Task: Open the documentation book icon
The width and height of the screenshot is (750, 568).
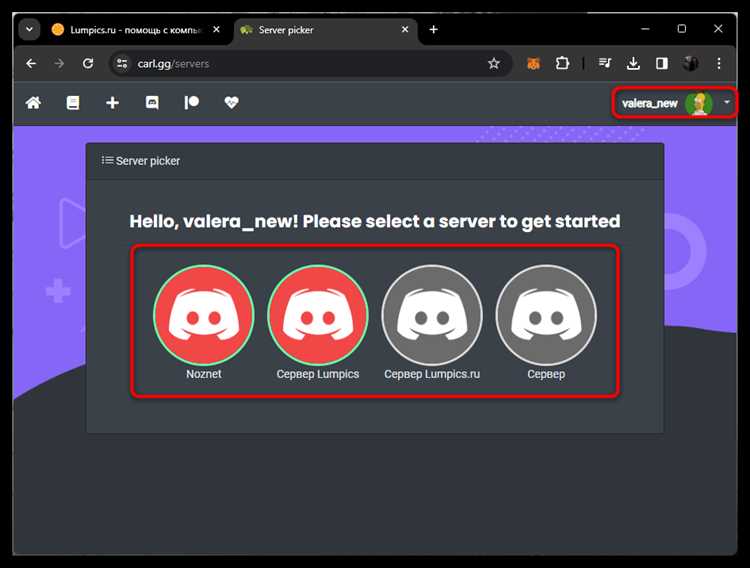Action: click(73, 102)
